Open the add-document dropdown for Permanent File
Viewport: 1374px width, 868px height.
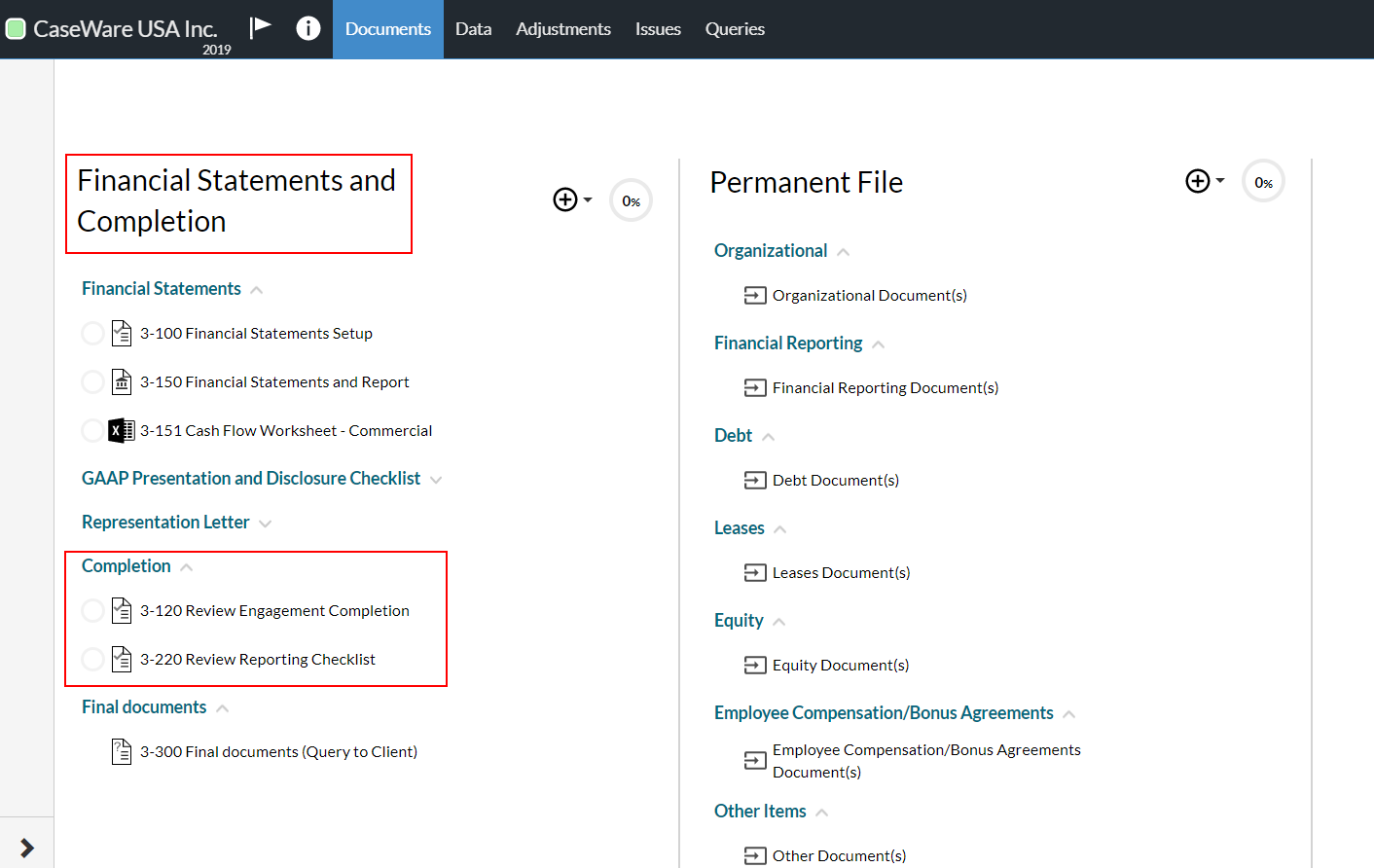[x=1205, y=180]
